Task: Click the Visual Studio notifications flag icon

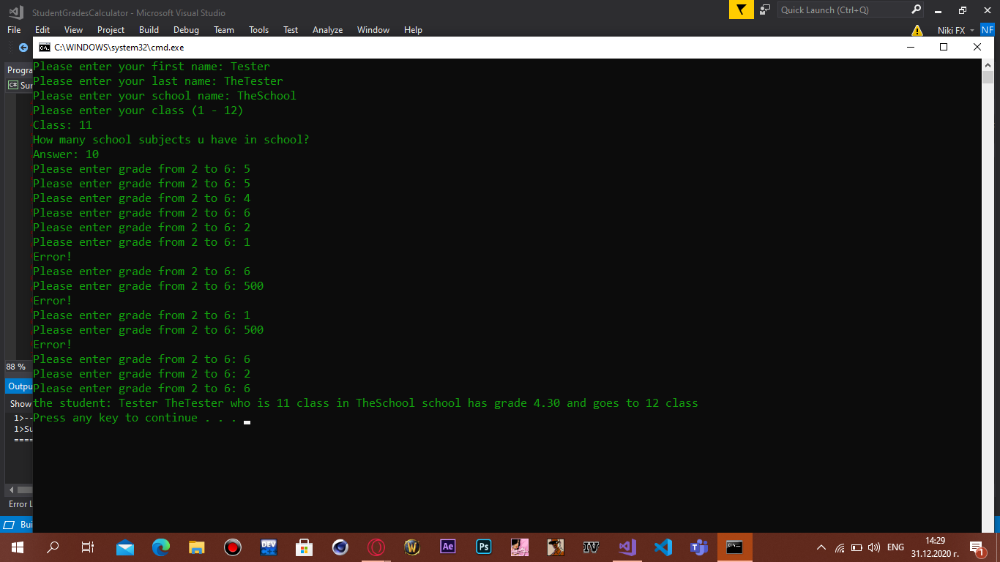Action: (741, 10)
